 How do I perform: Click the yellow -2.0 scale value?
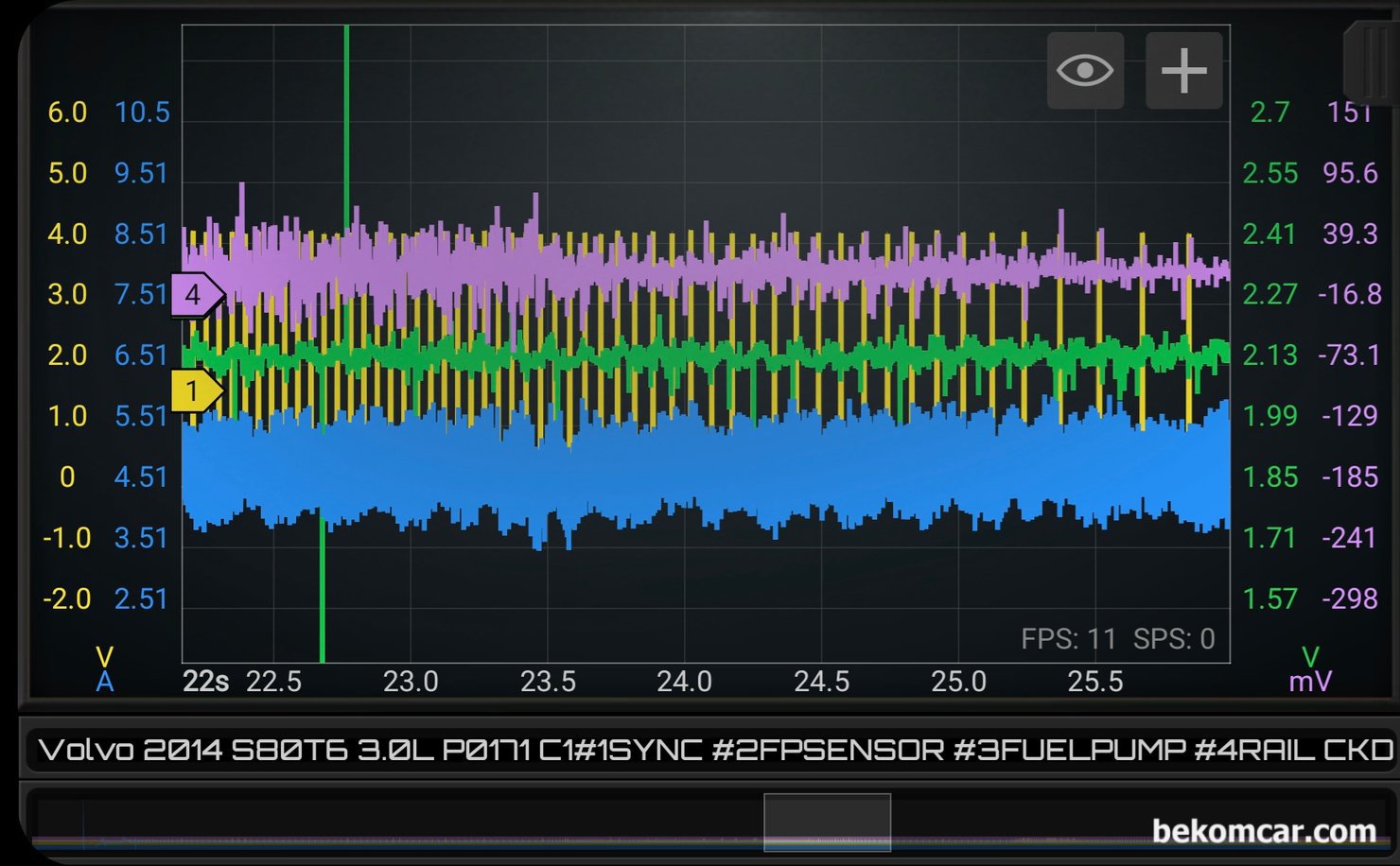click(x=67, y=599)
